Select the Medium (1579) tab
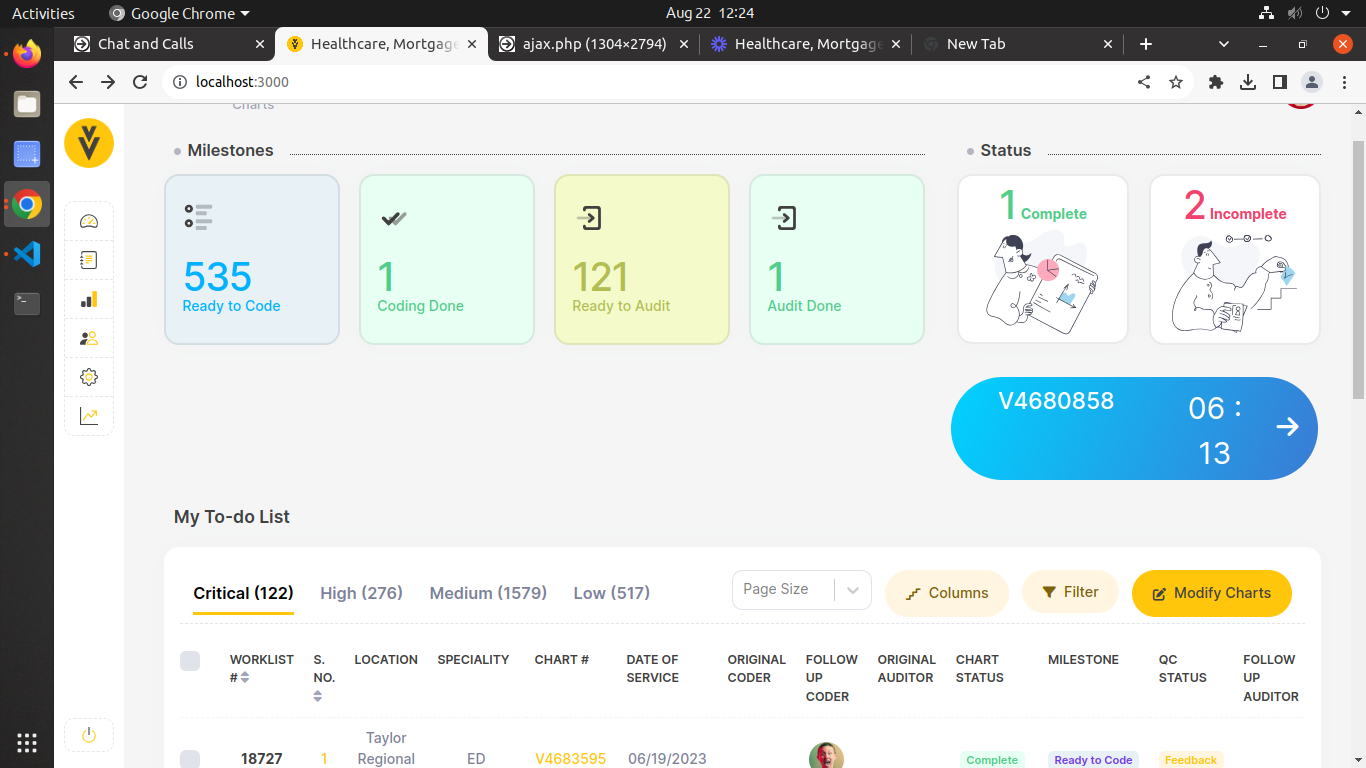The image size is (1366, 768). click(488, 593)
